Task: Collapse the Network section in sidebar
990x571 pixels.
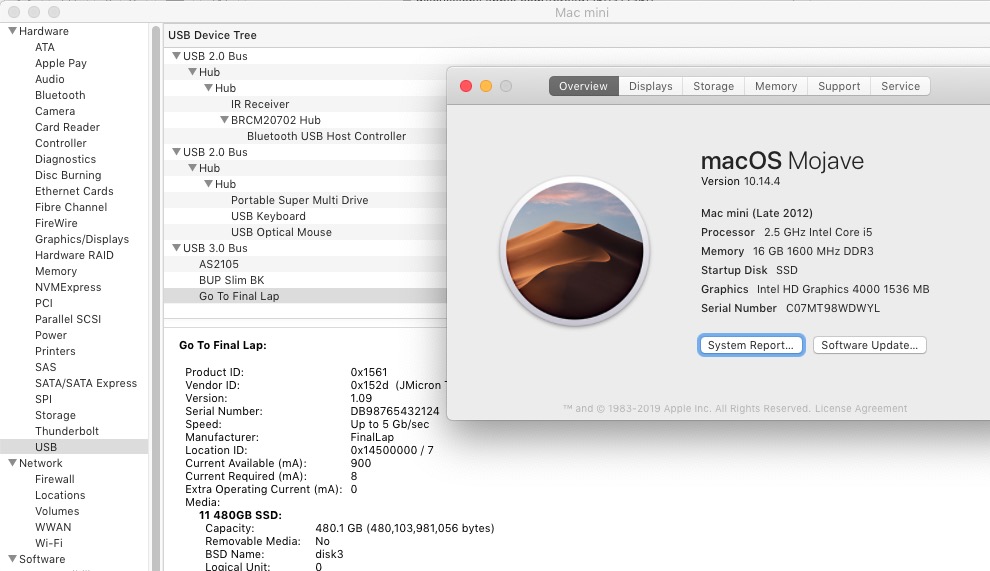Action: point(12,462)
